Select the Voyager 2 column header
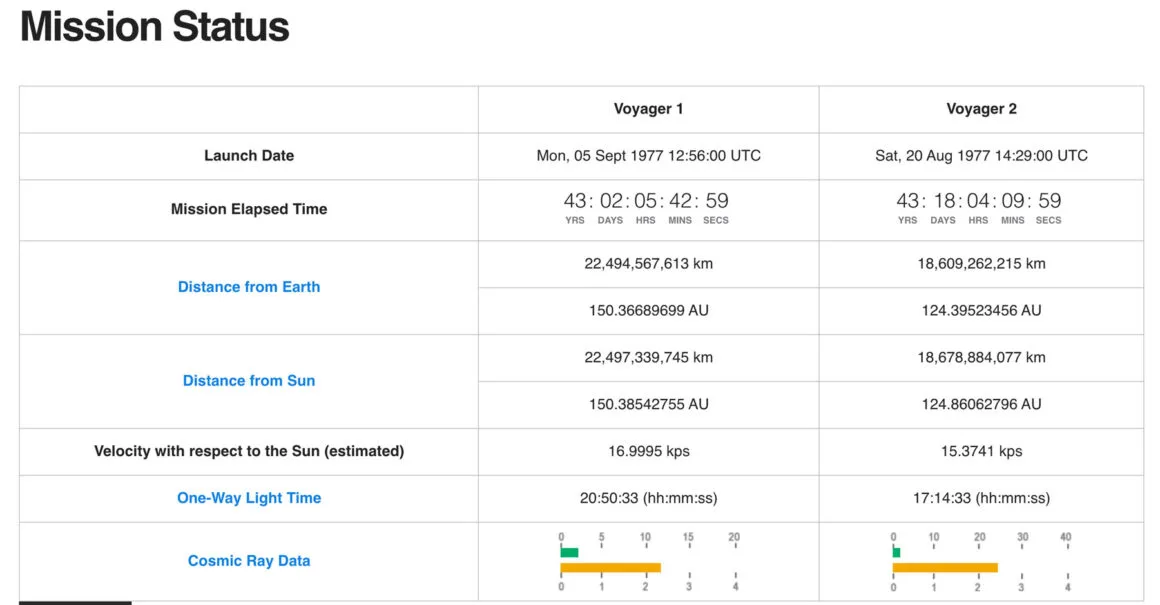1160x605 pixels. tap(981, 109)
